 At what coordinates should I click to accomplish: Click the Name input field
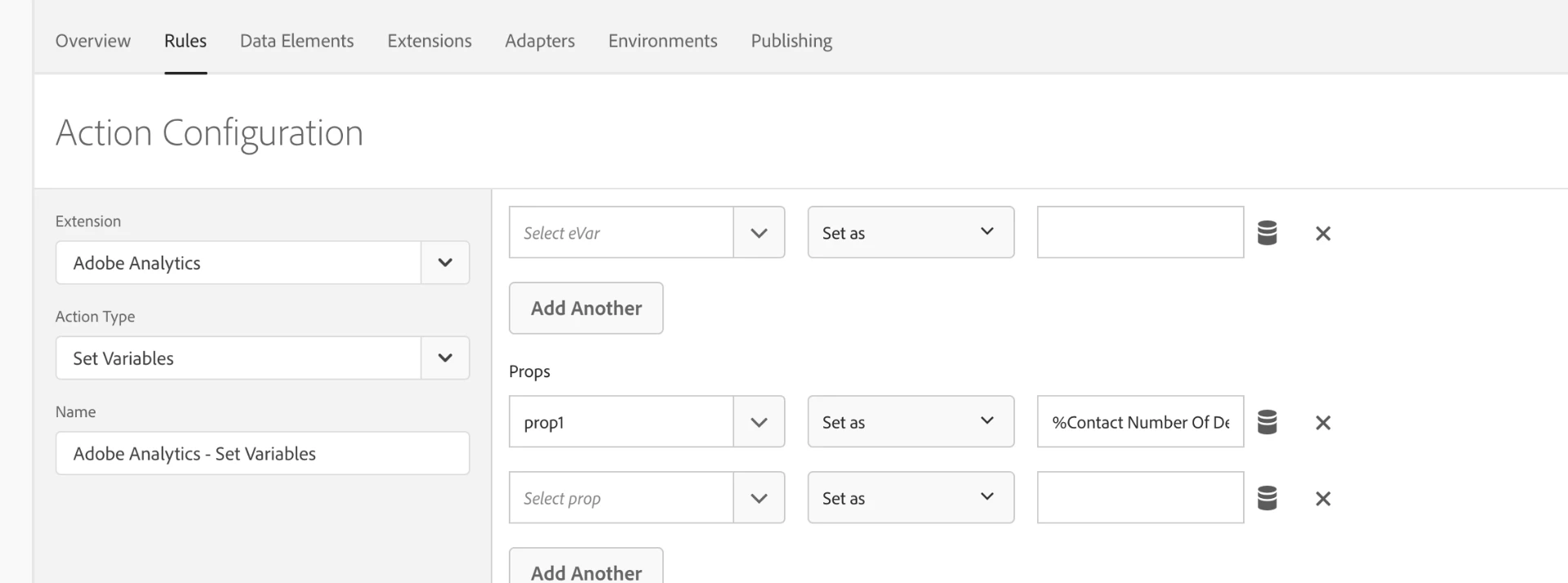coord(262,453)
